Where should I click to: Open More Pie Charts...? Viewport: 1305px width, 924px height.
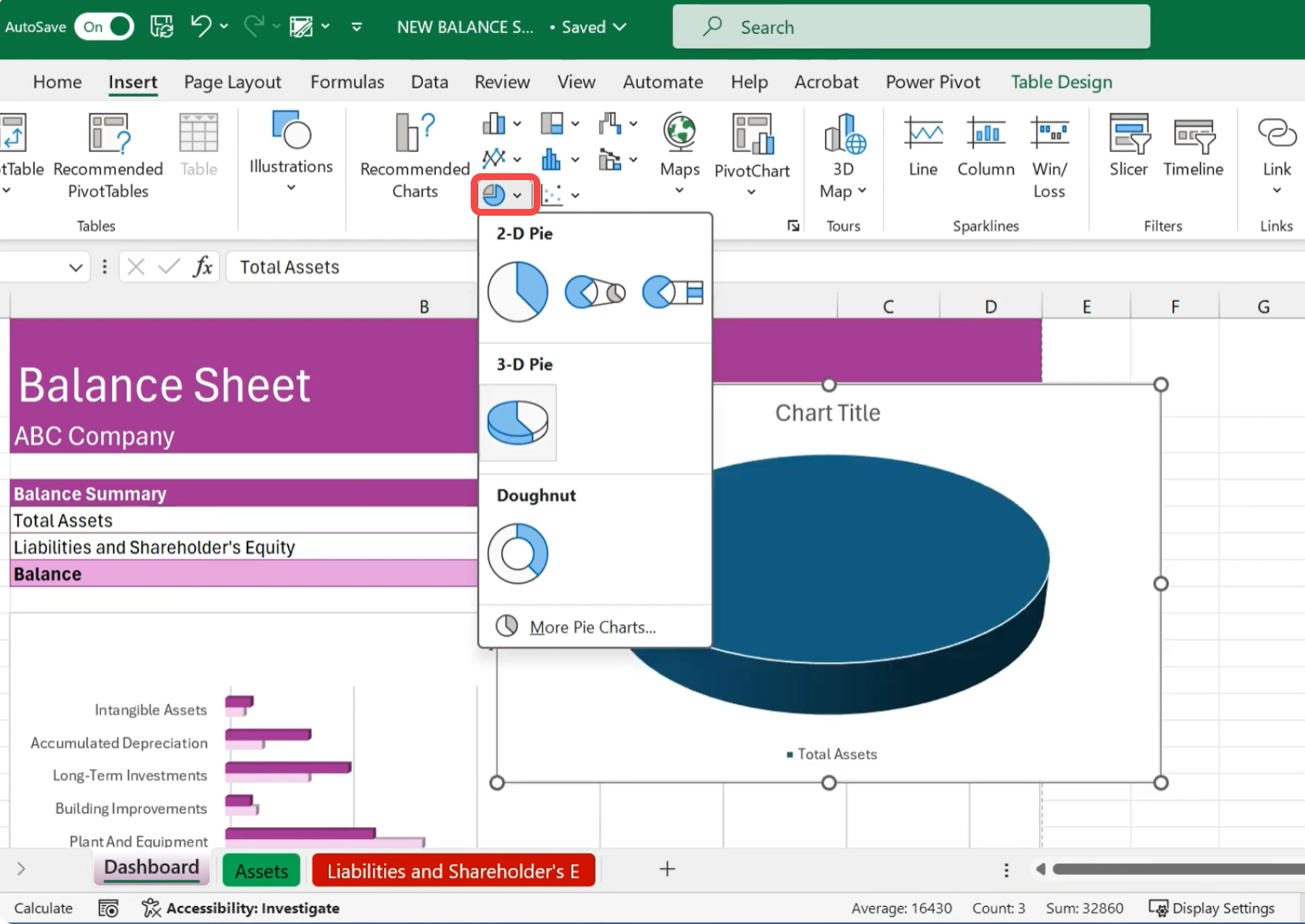pyautogui.click(x=595, y=627)
